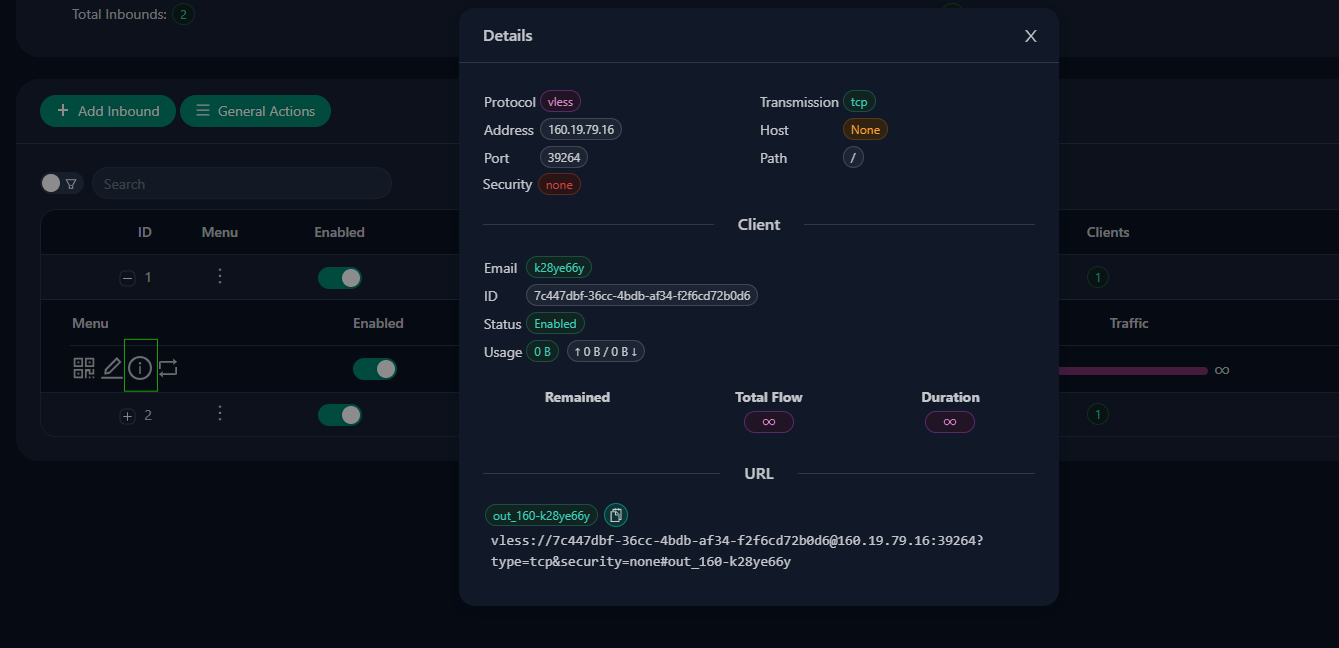Viewport: 1339px width, 648px height.
Task: Collapse inbound 1 row with the minus icon
Action: [x=127, y=279]
